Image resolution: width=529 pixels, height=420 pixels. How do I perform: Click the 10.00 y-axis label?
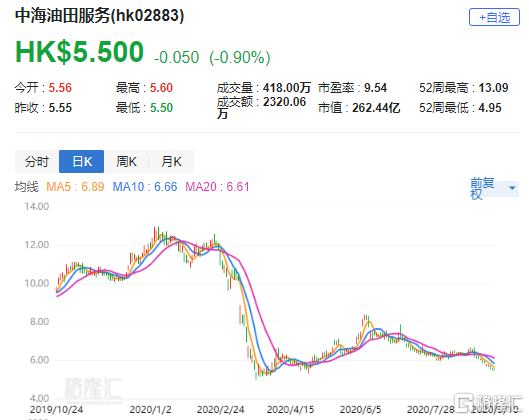36,283
